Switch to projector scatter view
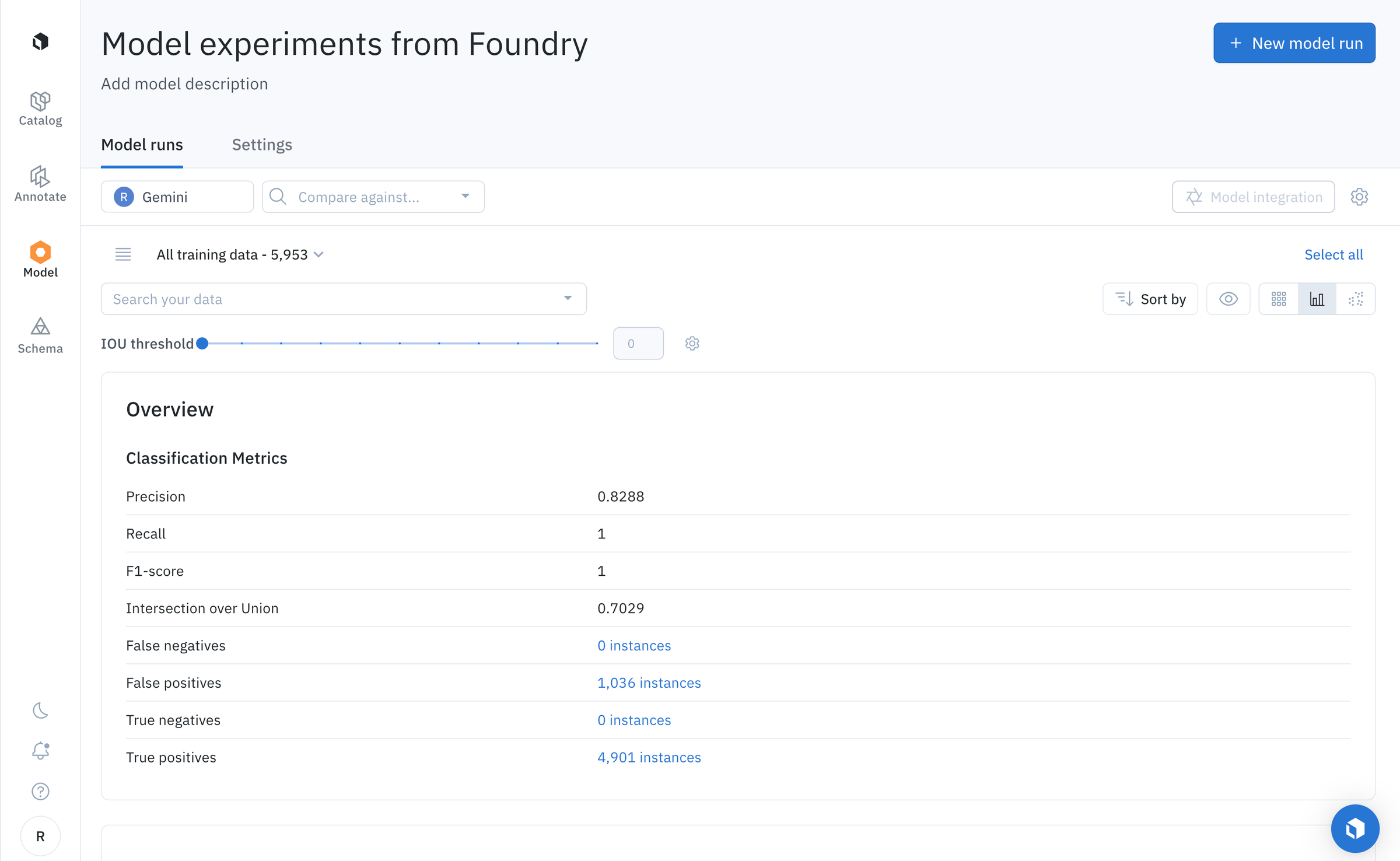 [x=1356, y=299]
